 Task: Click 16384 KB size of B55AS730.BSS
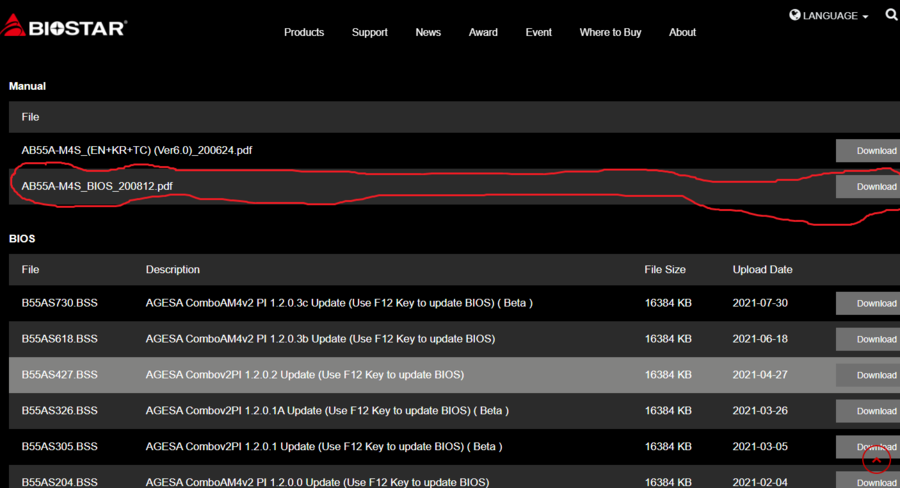click(x=668, y=303)
